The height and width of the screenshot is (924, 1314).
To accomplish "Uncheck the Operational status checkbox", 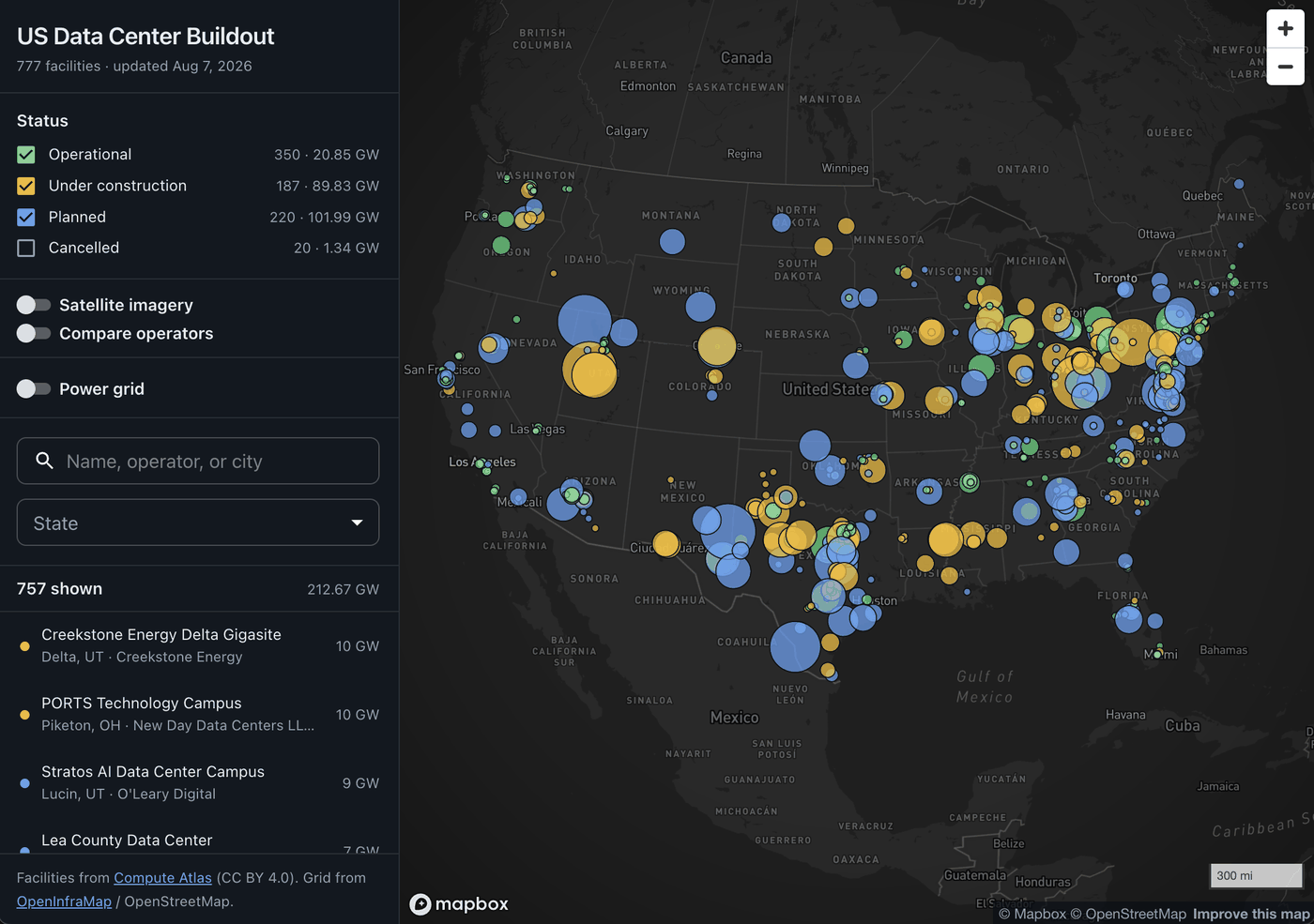I will (26, 155).
